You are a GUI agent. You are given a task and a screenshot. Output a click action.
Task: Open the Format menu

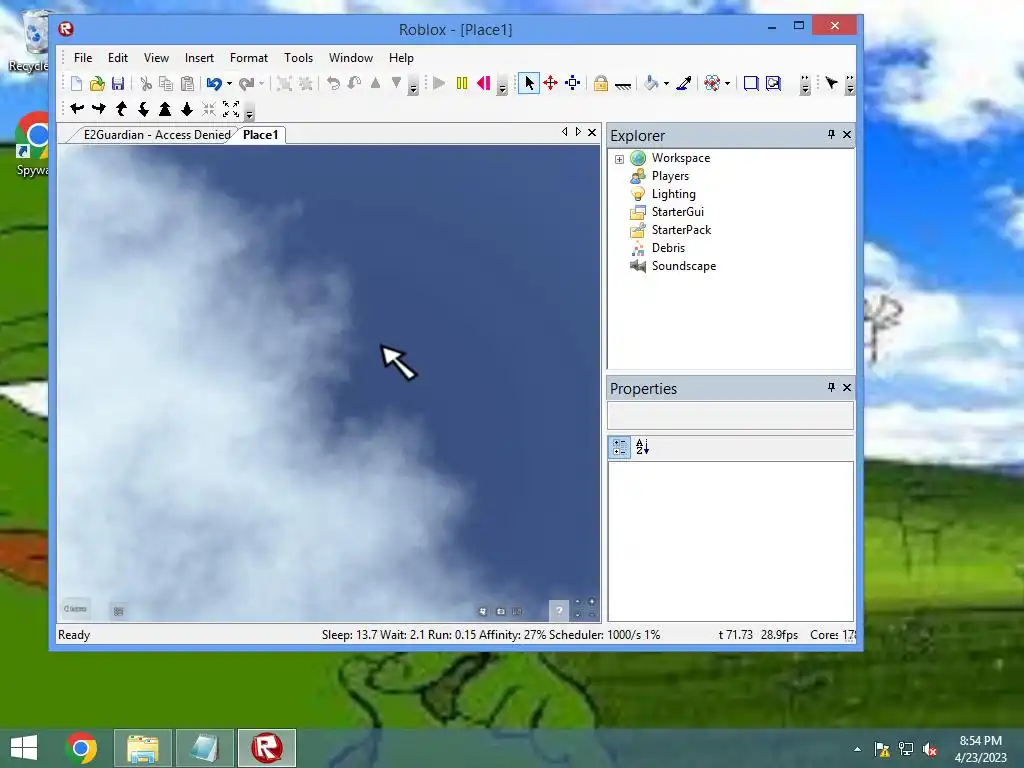(249, 57)
